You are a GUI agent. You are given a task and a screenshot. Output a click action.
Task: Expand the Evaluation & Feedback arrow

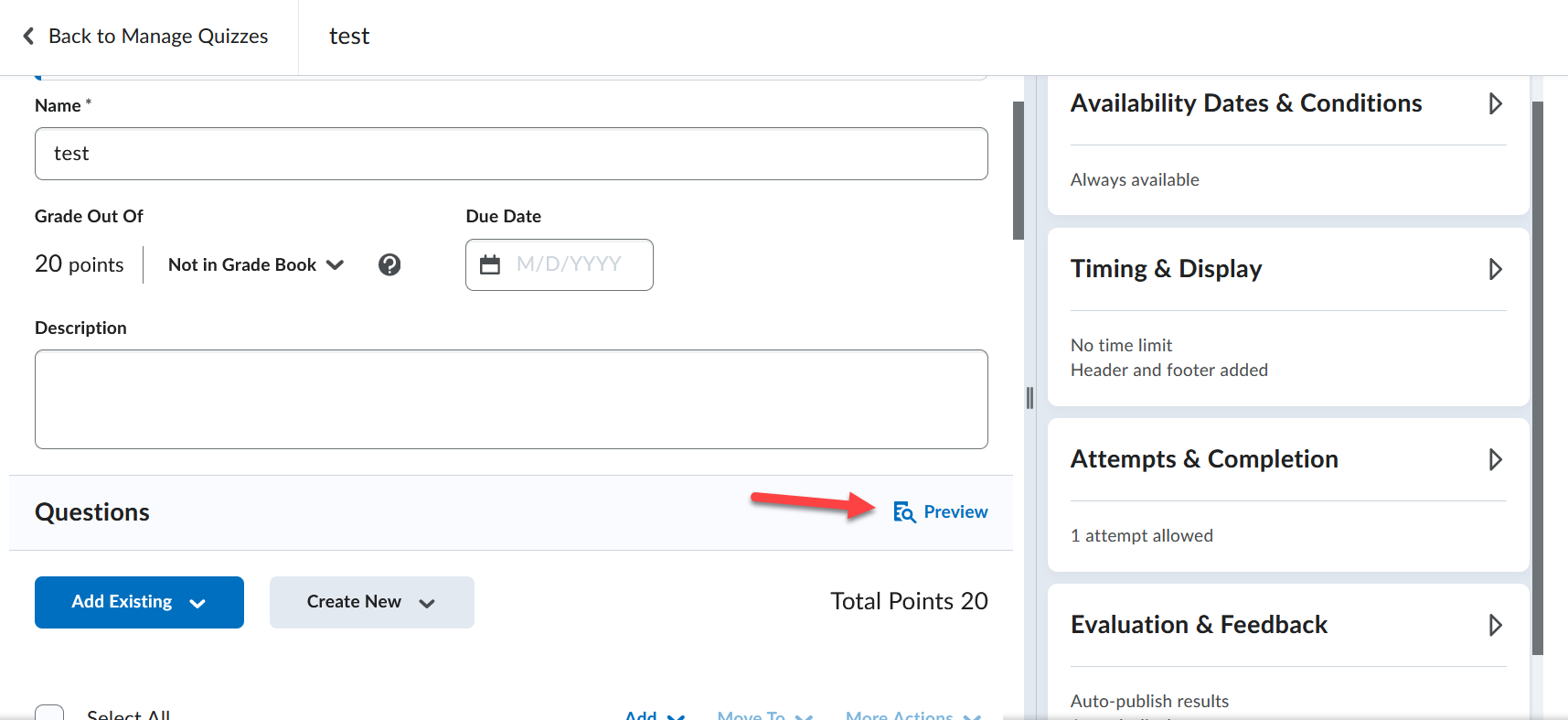click(1495, 625)
